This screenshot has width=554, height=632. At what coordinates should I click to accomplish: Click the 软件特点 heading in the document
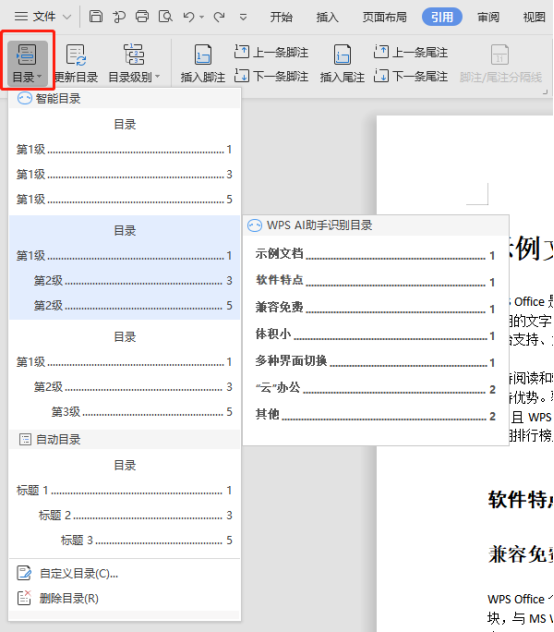click(521, 500)
